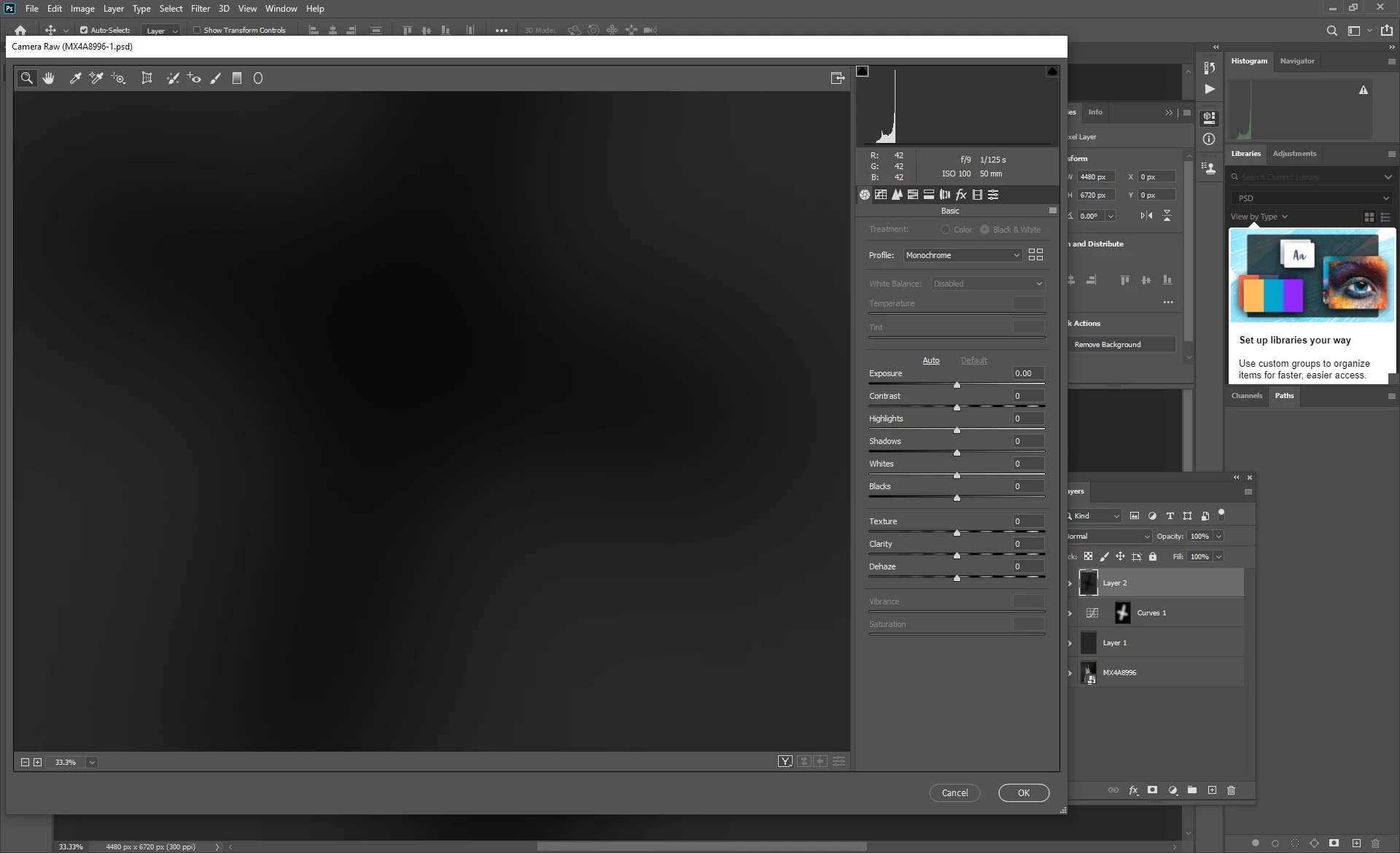Select the Graduated Filter tool

point(237,78)
